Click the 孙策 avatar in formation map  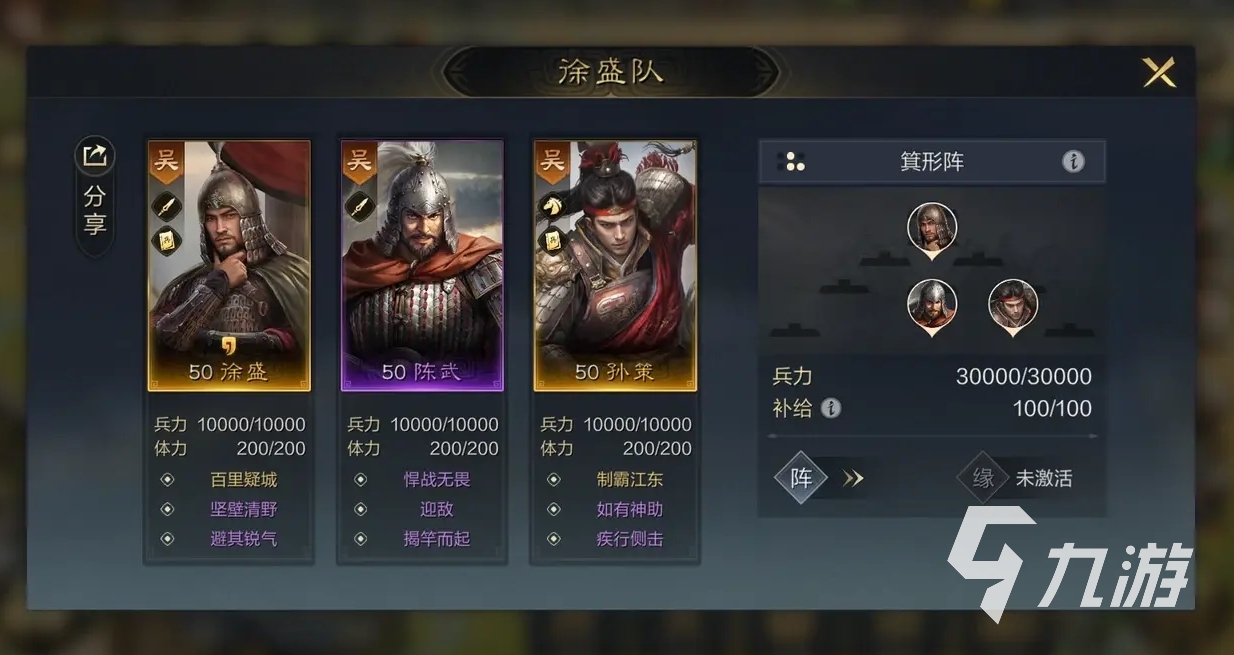[x=1013, y=306]
